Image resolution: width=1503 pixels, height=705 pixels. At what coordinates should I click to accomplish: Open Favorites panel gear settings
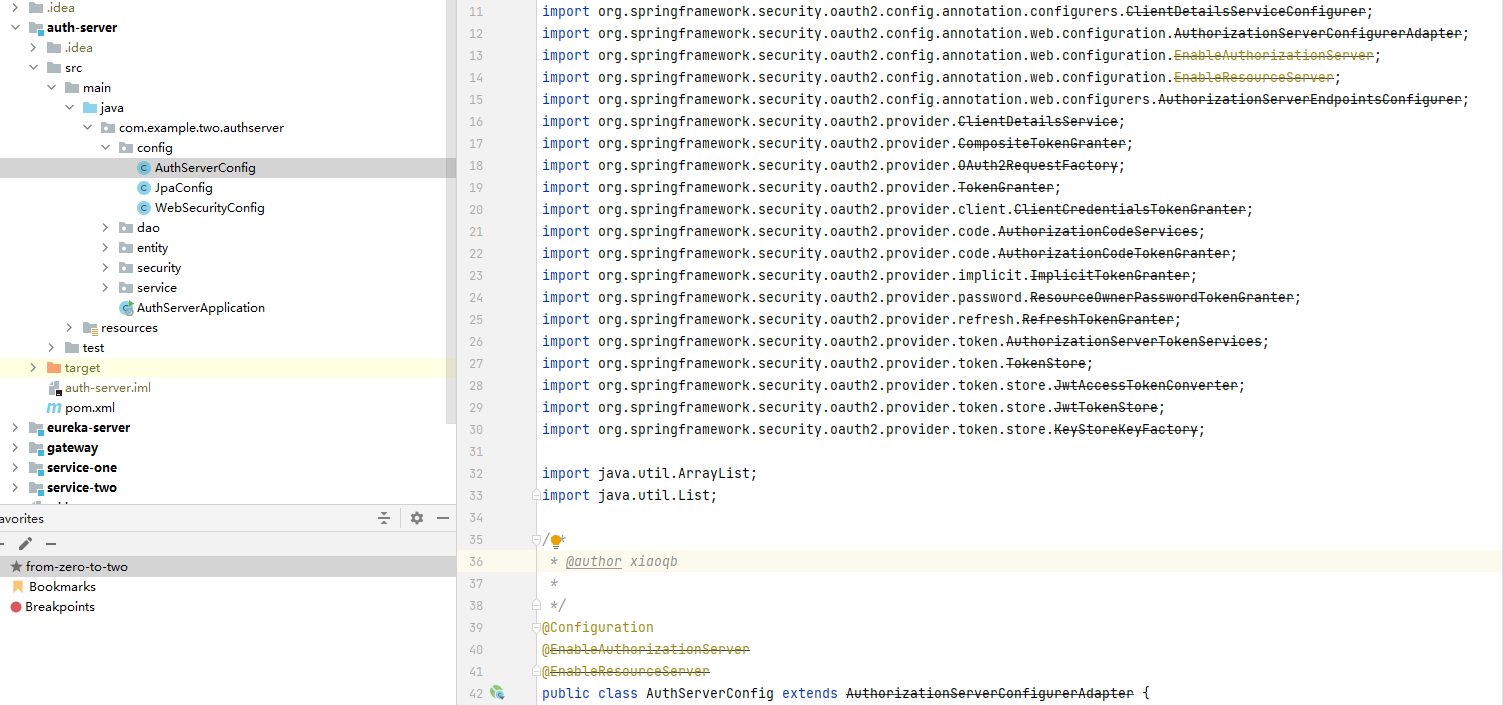point(417,518)
